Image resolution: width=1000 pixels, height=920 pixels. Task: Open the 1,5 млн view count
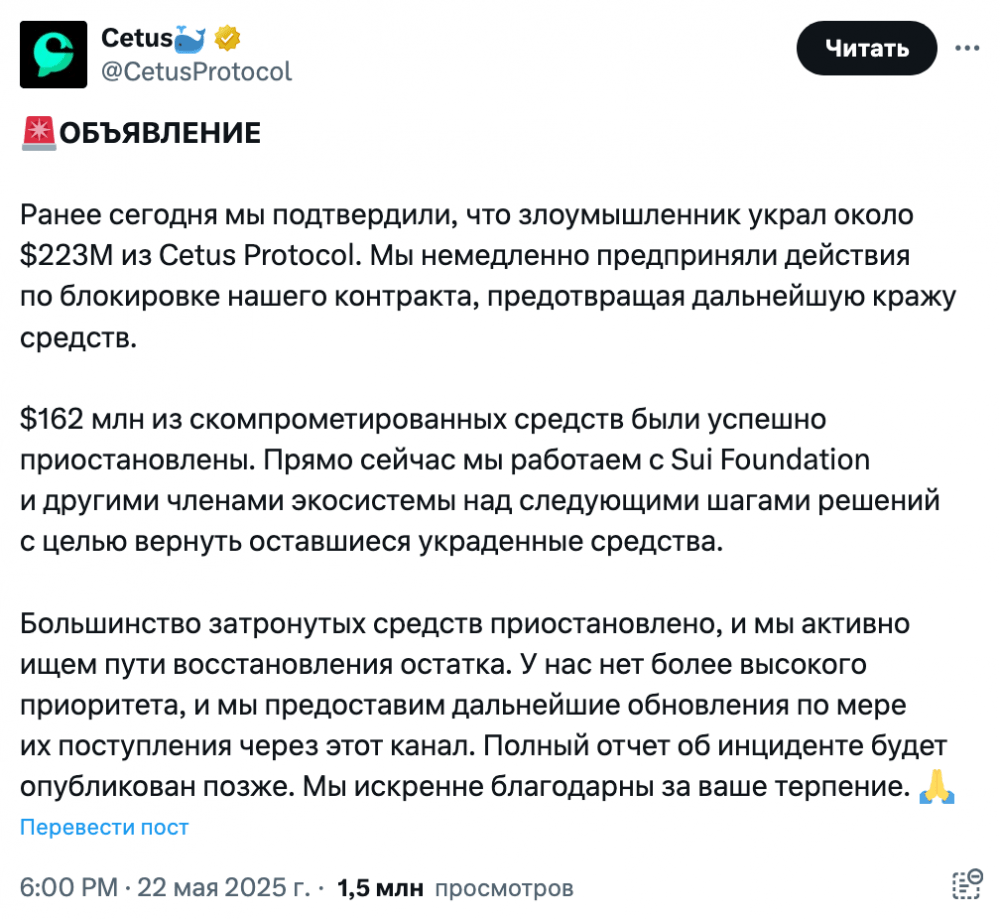pyautogui.click(x=380, y=887)
